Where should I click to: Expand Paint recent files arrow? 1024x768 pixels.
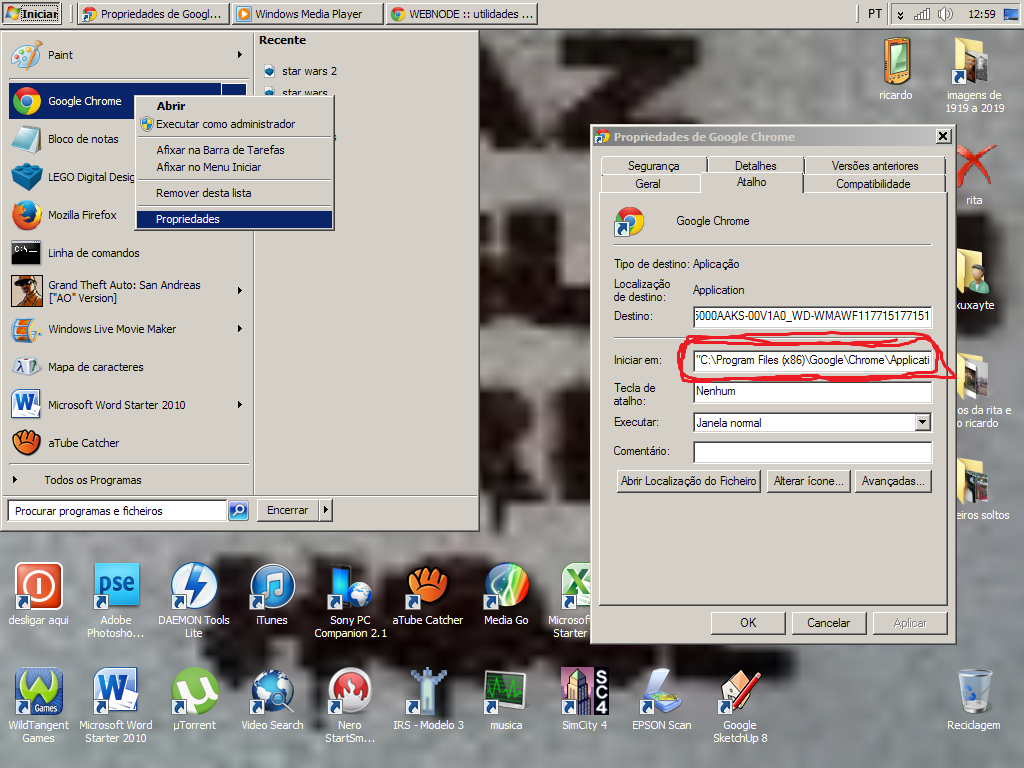pyautogui.click(x=240, y=56)
